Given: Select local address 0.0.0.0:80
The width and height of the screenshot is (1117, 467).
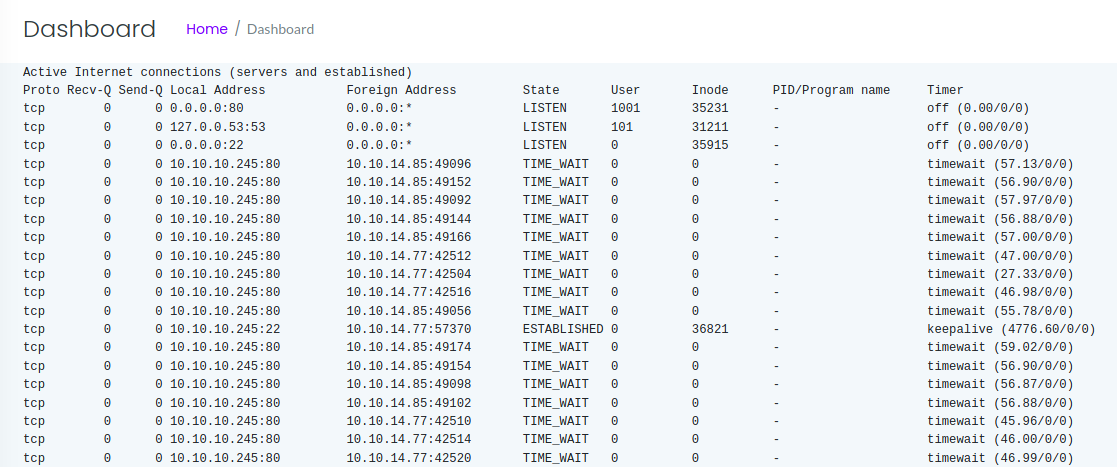Looking at the screenshot, I should (207, 109).
